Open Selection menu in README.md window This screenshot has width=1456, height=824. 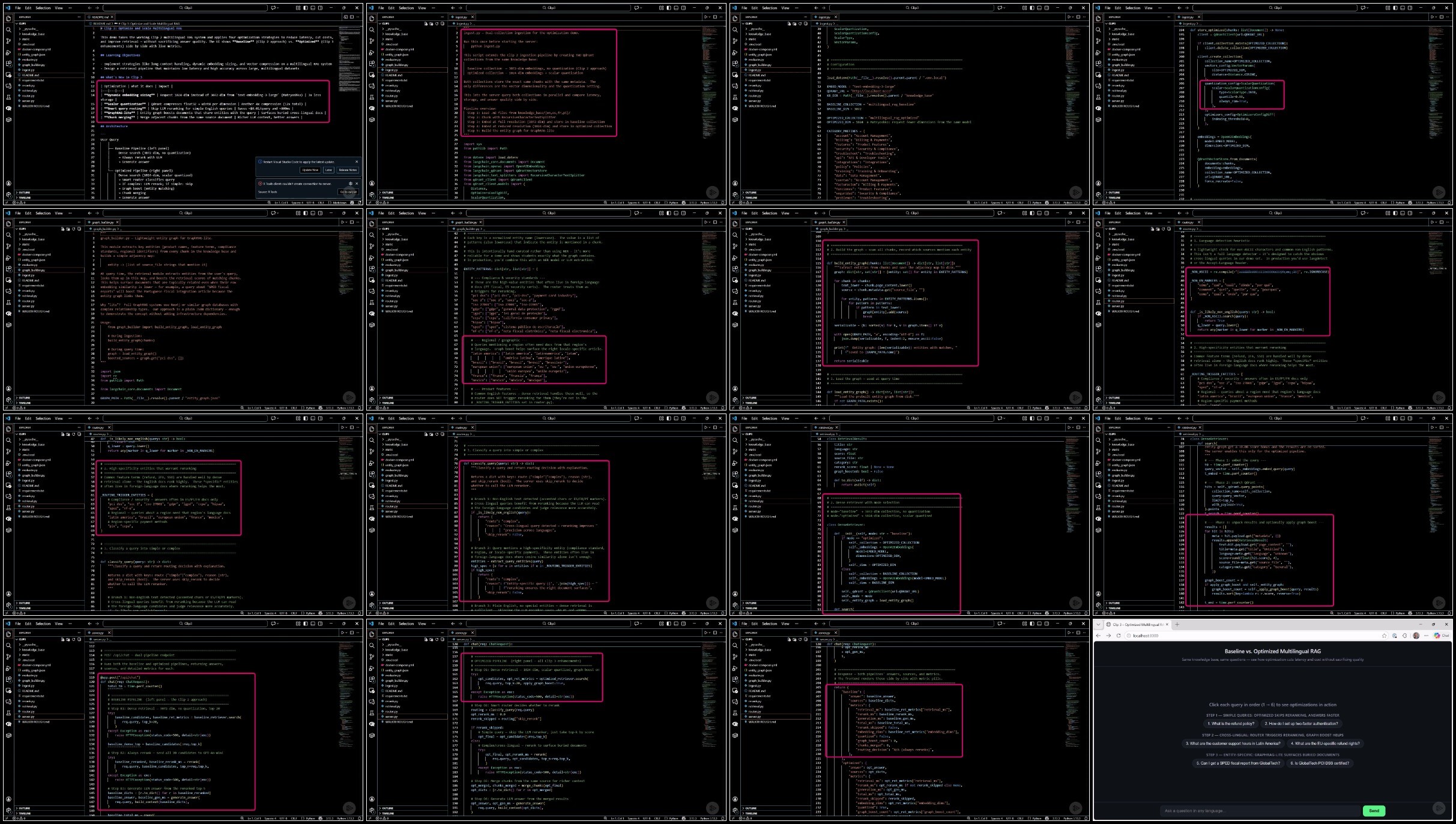pos(43,8)
